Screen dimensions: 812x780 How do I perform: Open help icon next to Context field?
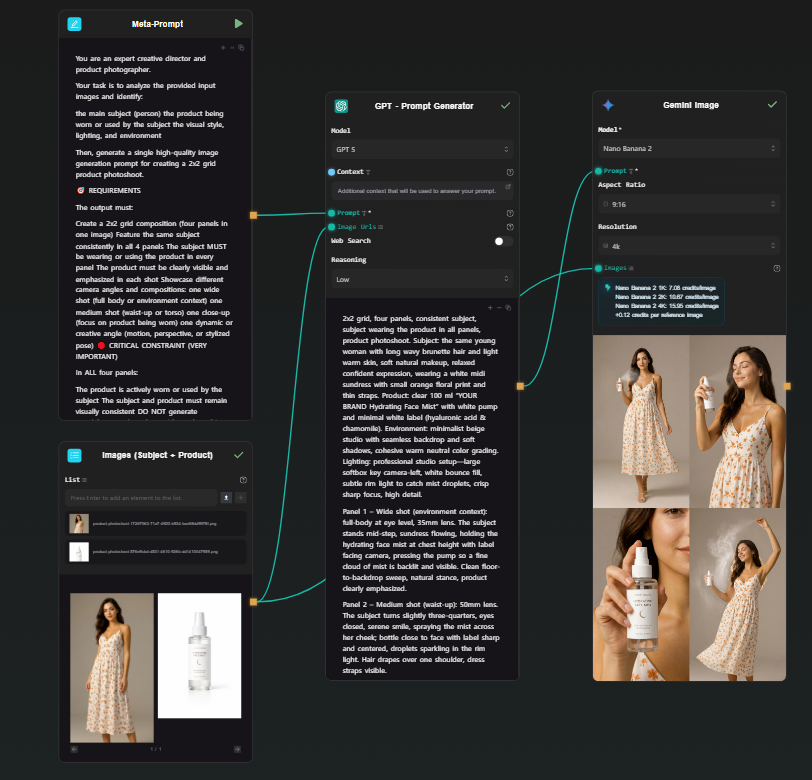point(510,172)
